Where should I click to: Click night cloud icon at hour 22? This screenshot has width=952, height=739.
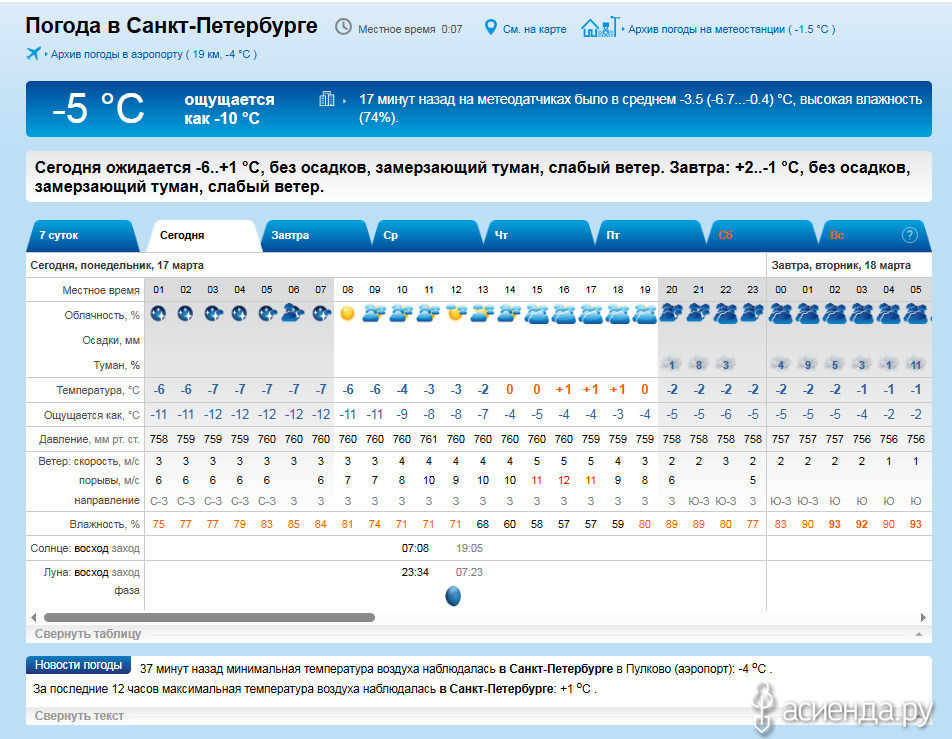tap(726, 313)
